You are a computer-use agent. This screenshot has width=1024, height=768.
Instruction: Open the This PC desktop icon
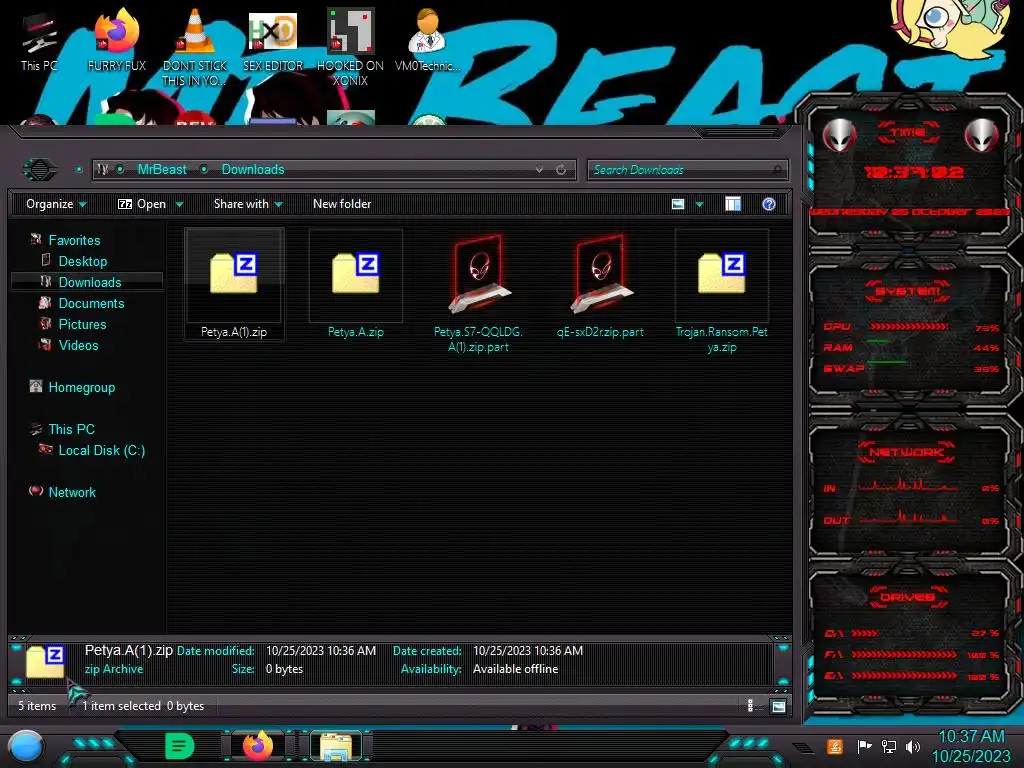pos(39,42)
